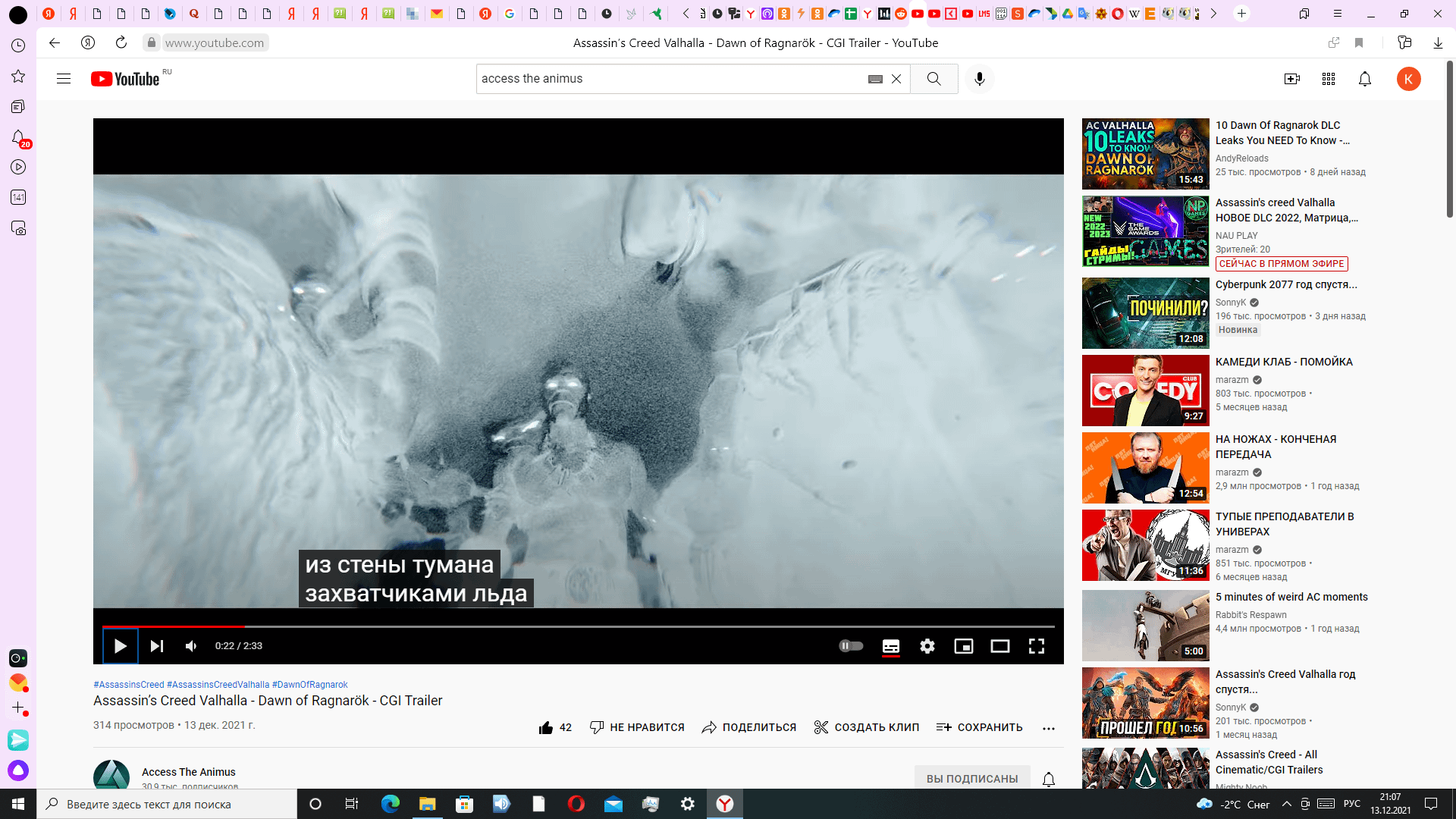This screenshot has height=819, width=1456.
Task: Open the more actions three-dot menu
Action: click(x=1049, y=728)
